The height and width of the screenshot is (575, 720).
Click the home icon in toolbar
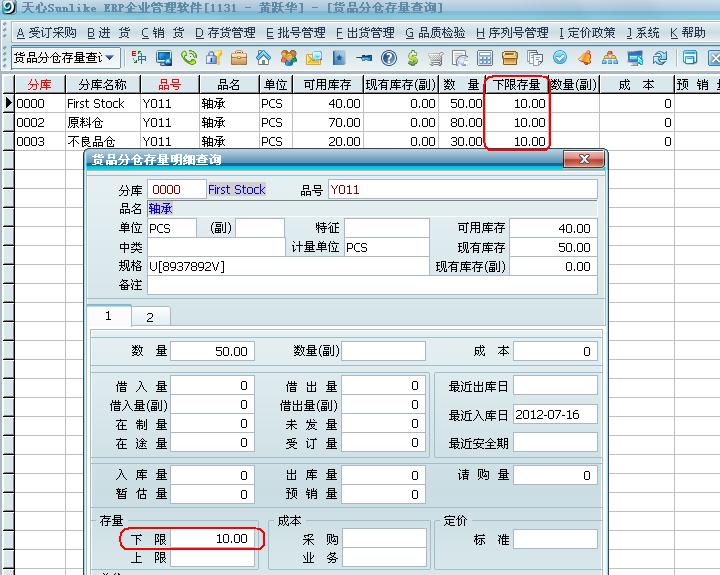264,58
